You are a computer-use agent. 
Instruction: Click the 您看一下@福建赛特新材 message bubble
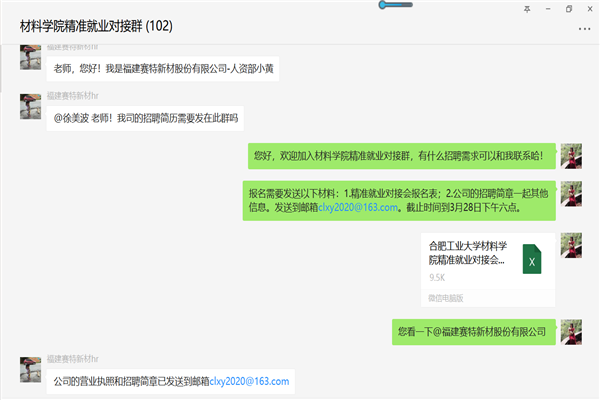click(x=472, y=331)
